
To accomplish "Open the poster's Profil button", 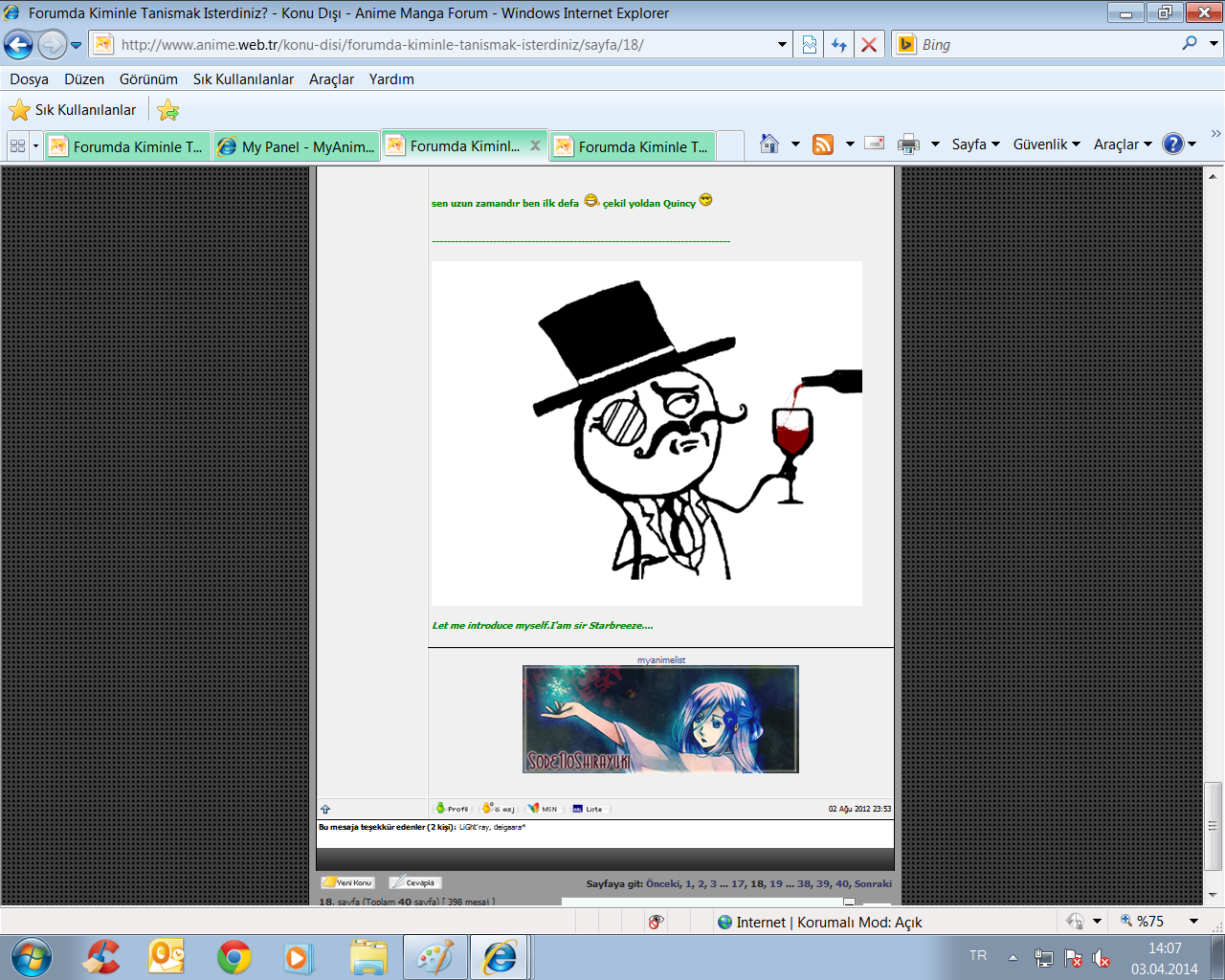I will coord(453,809).
